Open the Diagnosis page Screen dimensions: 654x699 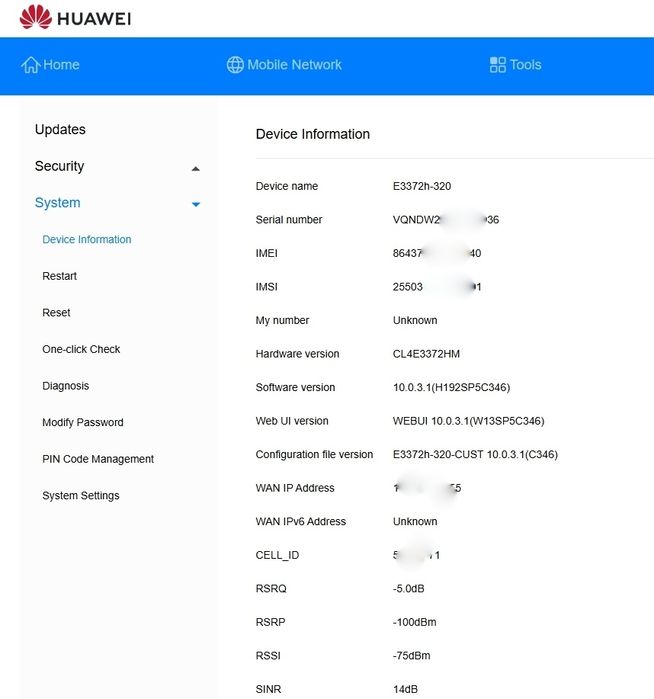66,386
